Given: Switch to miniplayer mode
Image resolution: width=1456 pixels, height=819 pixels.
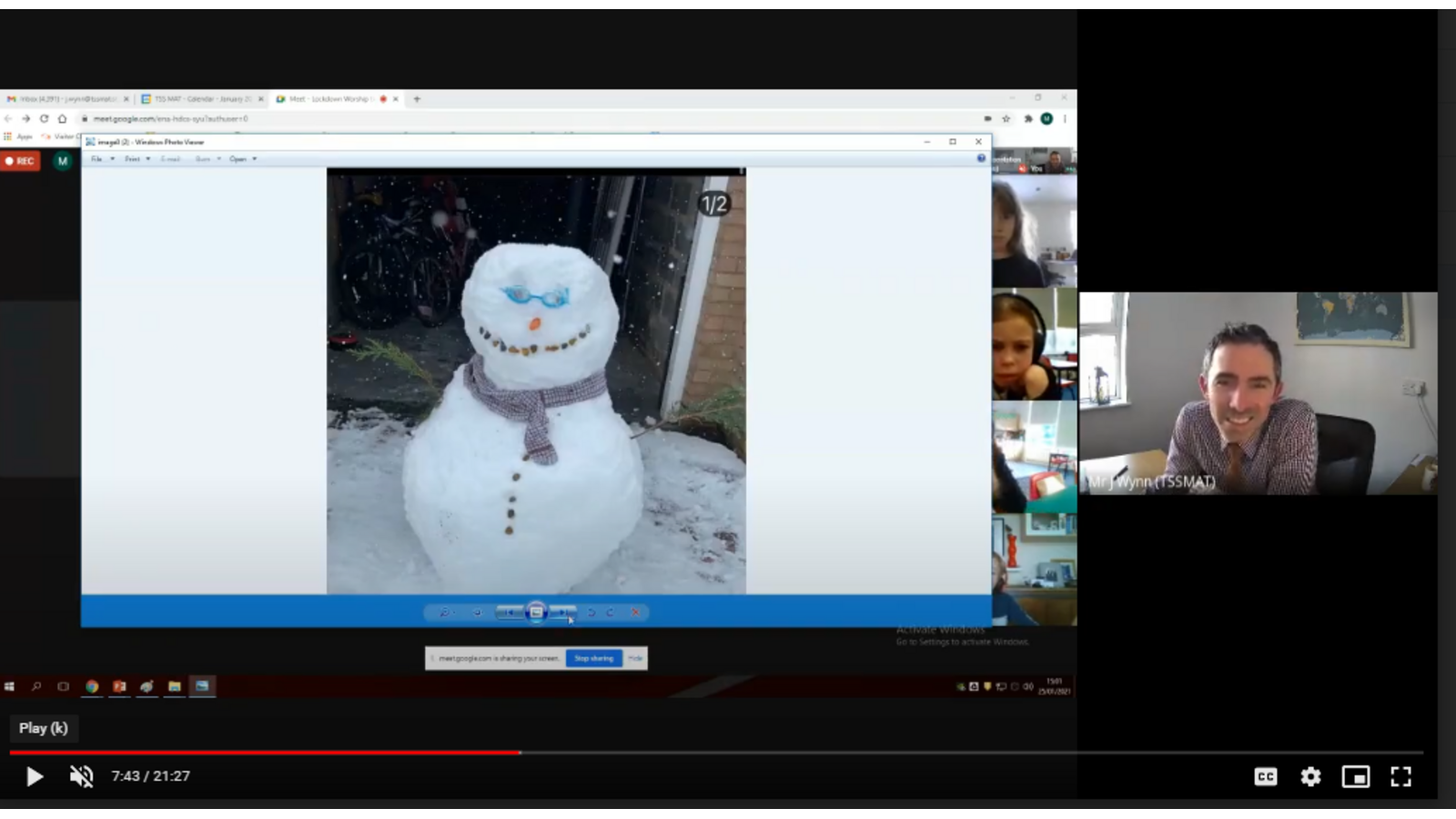Looking at the screenshot, I should (1355, 776).
